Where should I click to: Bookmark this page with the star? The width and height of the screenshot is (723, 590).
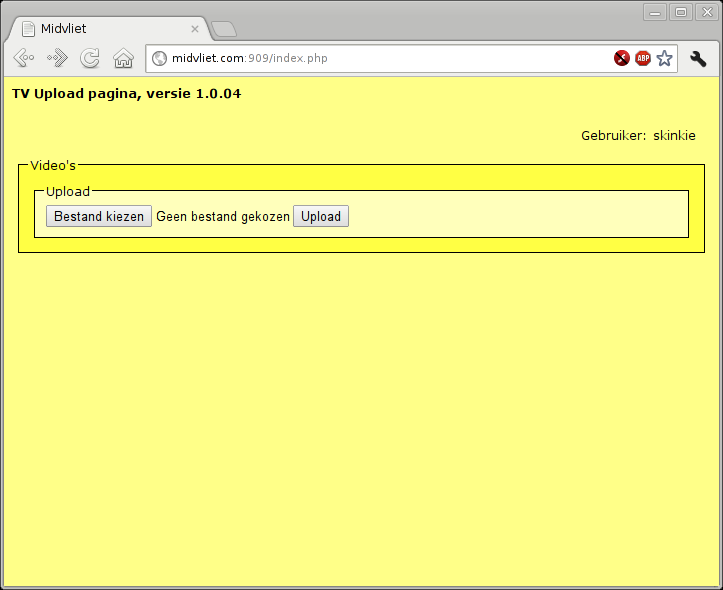[664, 58]
